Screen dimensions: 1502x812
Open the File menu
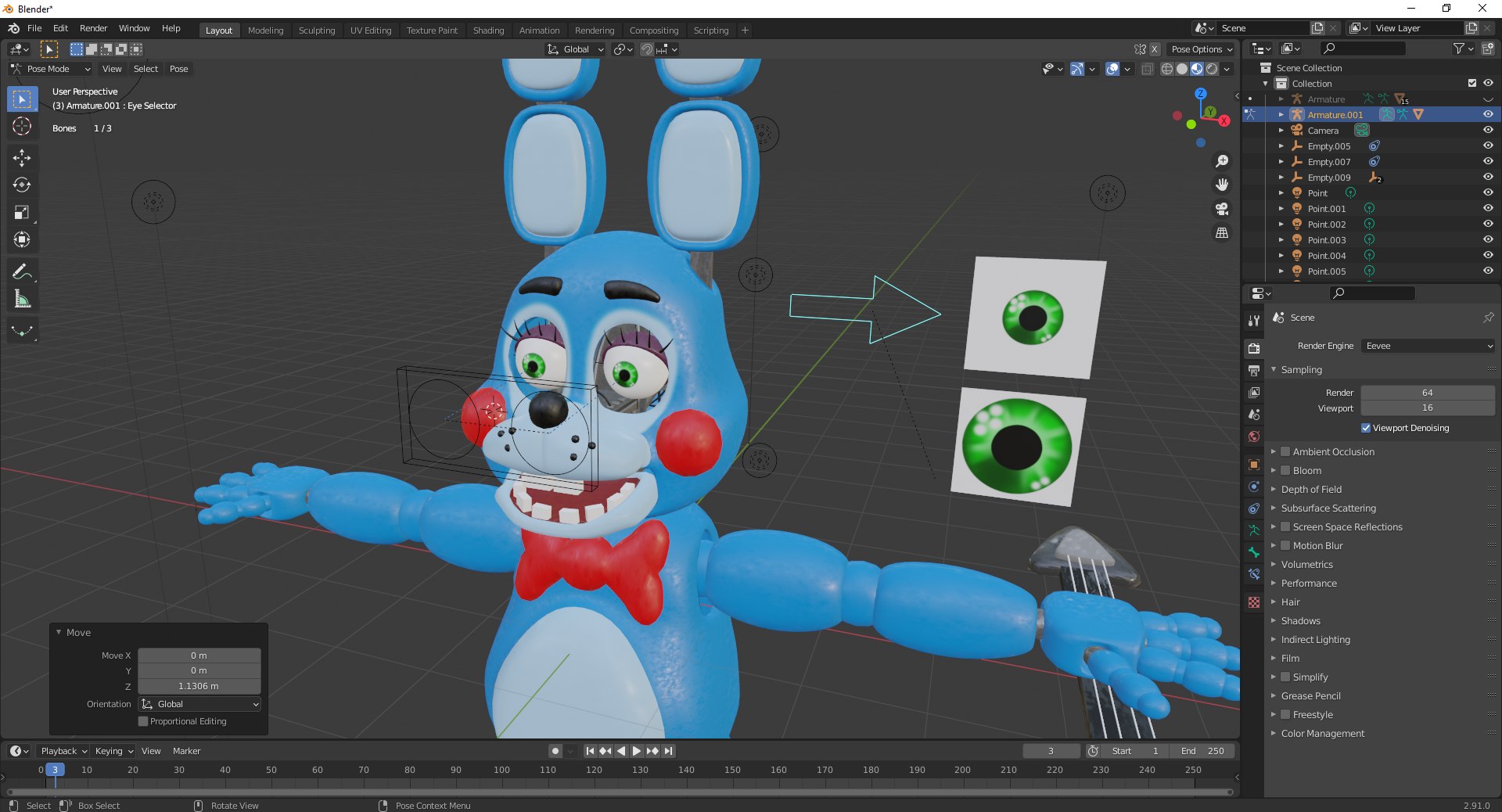click(34, 28)
